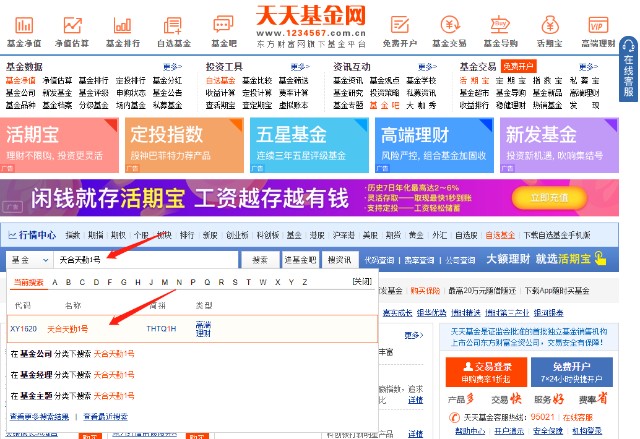Click the 基金排行 bar chart icon
This screenshot has height=439, width=640.
pos(123,25)
